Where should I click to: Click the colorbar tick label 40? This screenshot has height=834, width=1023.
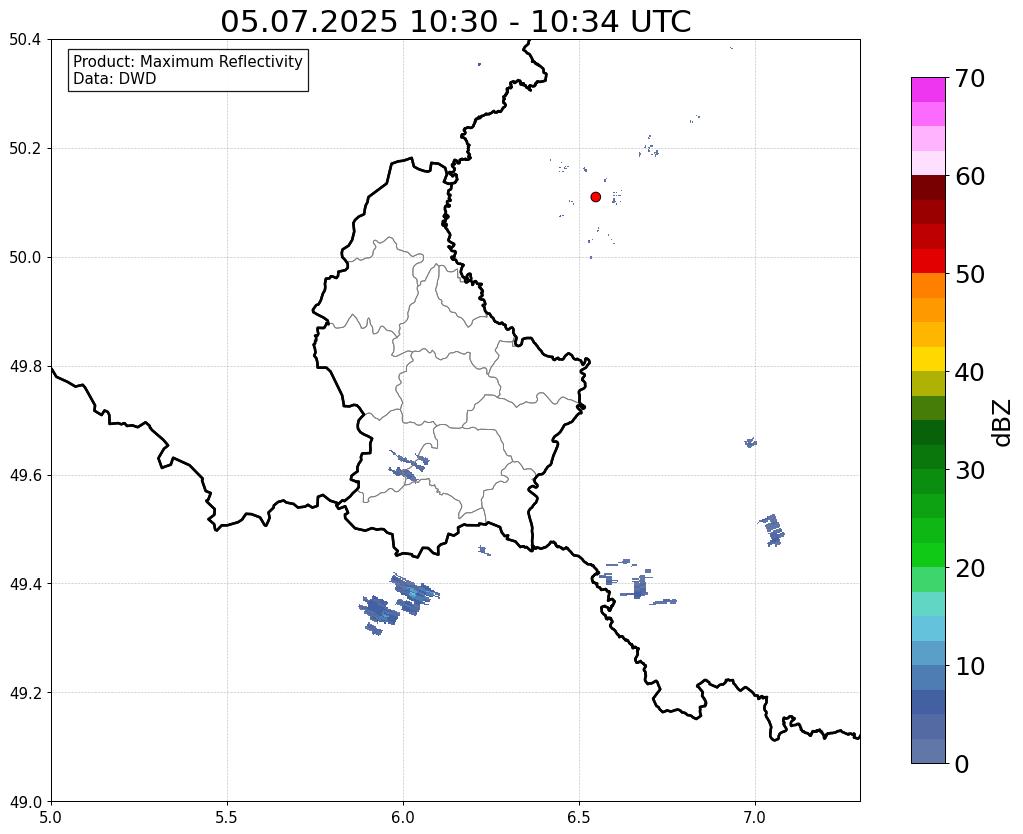970,372
